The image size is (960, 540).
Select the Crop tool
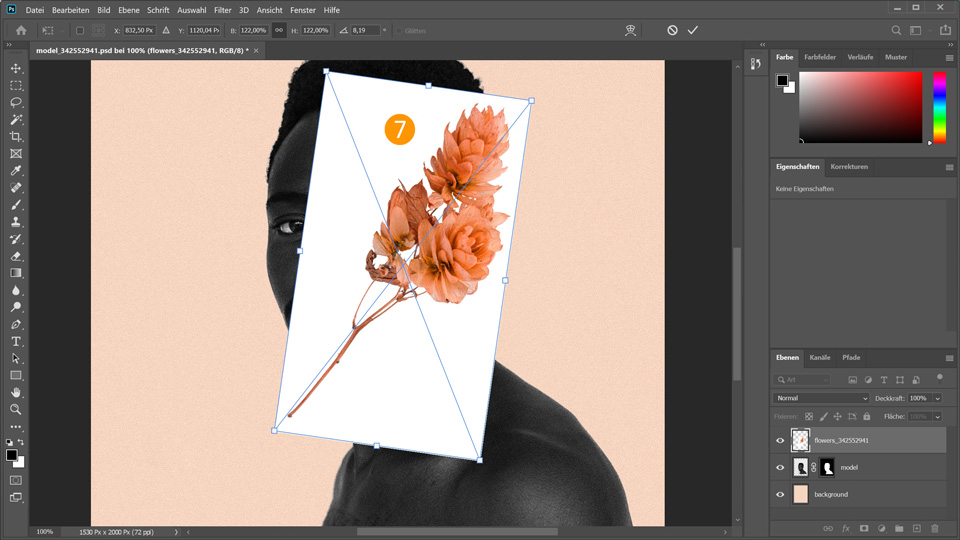point(16,137)
